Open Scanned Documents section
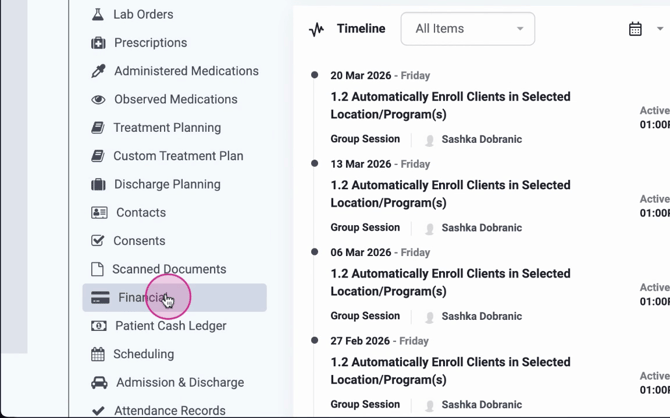The image size is (670, 418). click(169, 269)
